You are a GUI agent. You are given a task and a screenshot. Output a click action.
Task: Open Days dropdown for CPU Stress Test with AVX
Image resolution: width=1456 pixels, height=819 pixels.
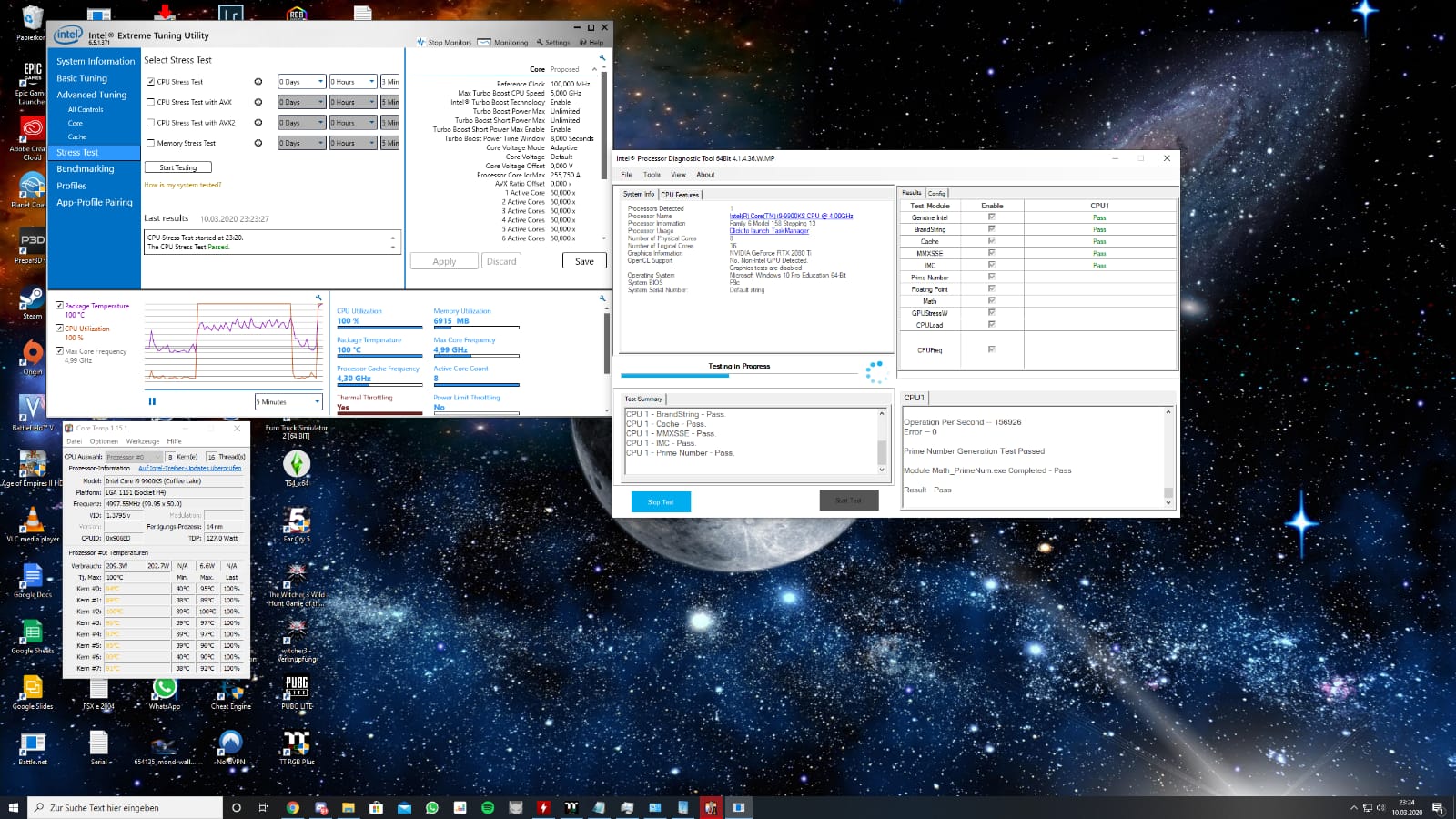click(301, 102)
